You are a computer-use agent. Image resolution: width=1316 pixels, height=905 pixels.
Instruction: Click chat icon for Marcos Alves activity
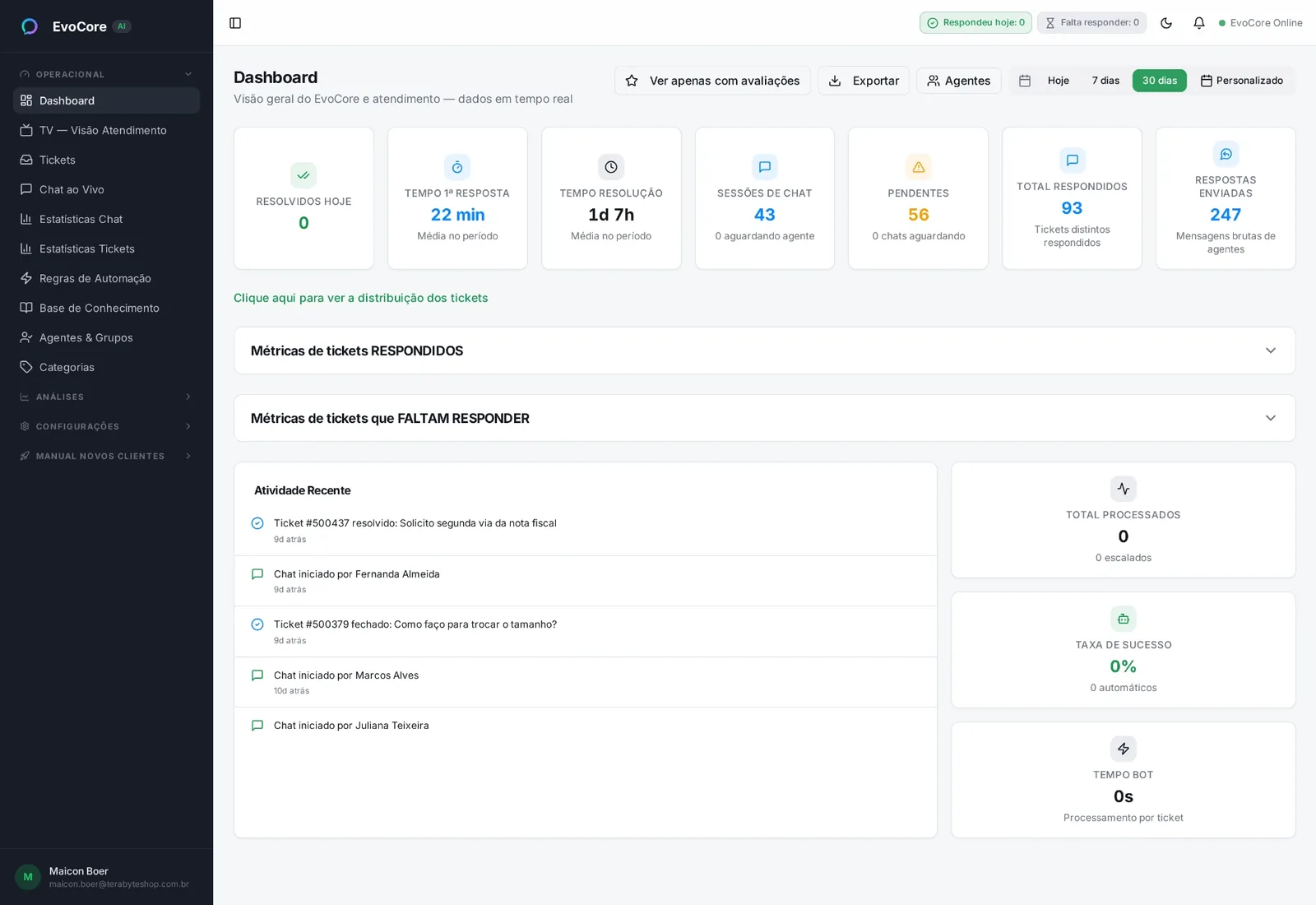pos(257,675)
